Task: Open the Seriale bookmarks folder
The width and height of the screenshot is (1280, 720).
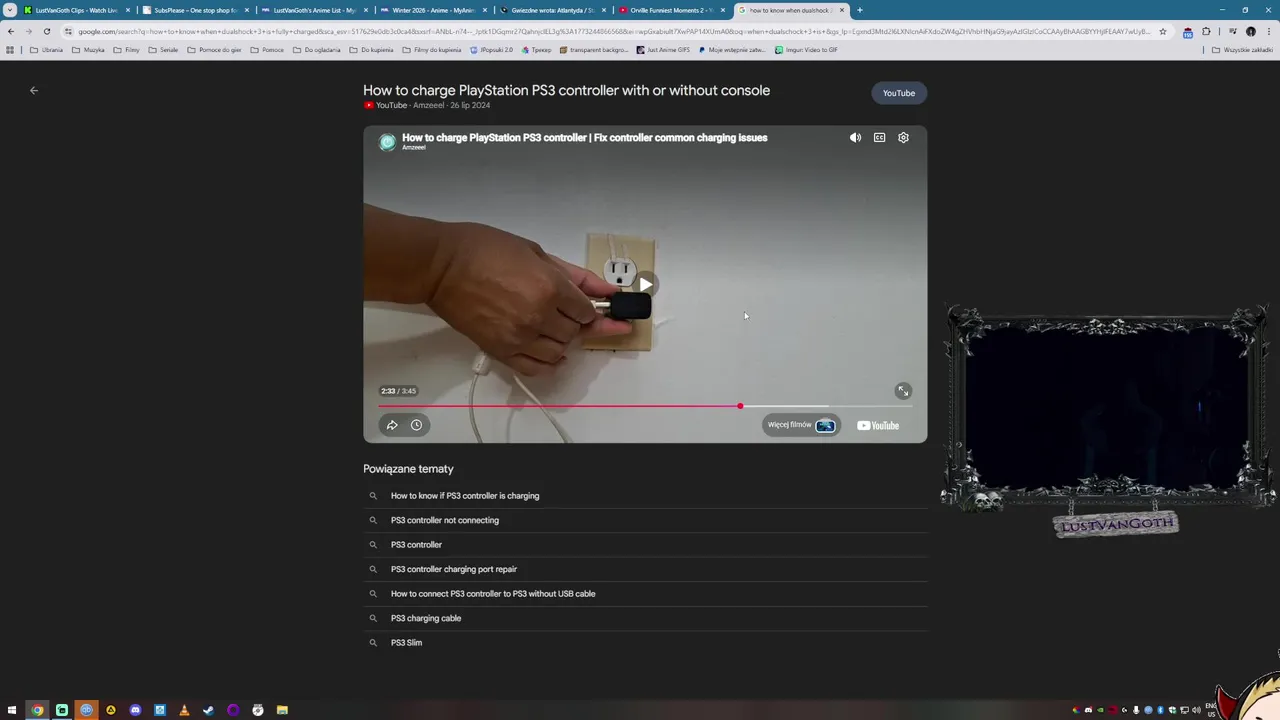Action: coord(163,50)
